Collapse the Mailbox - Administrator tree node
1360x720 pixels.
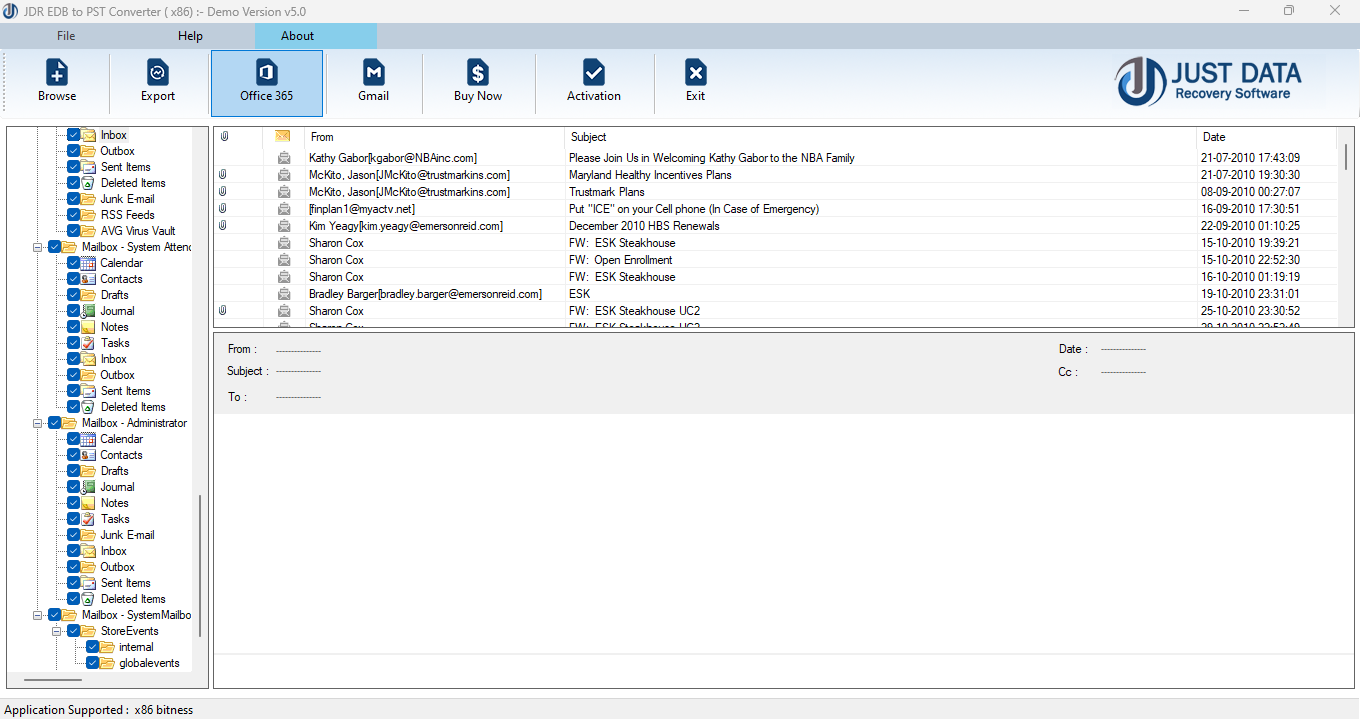pyautogui.click(x=38, y=422)
